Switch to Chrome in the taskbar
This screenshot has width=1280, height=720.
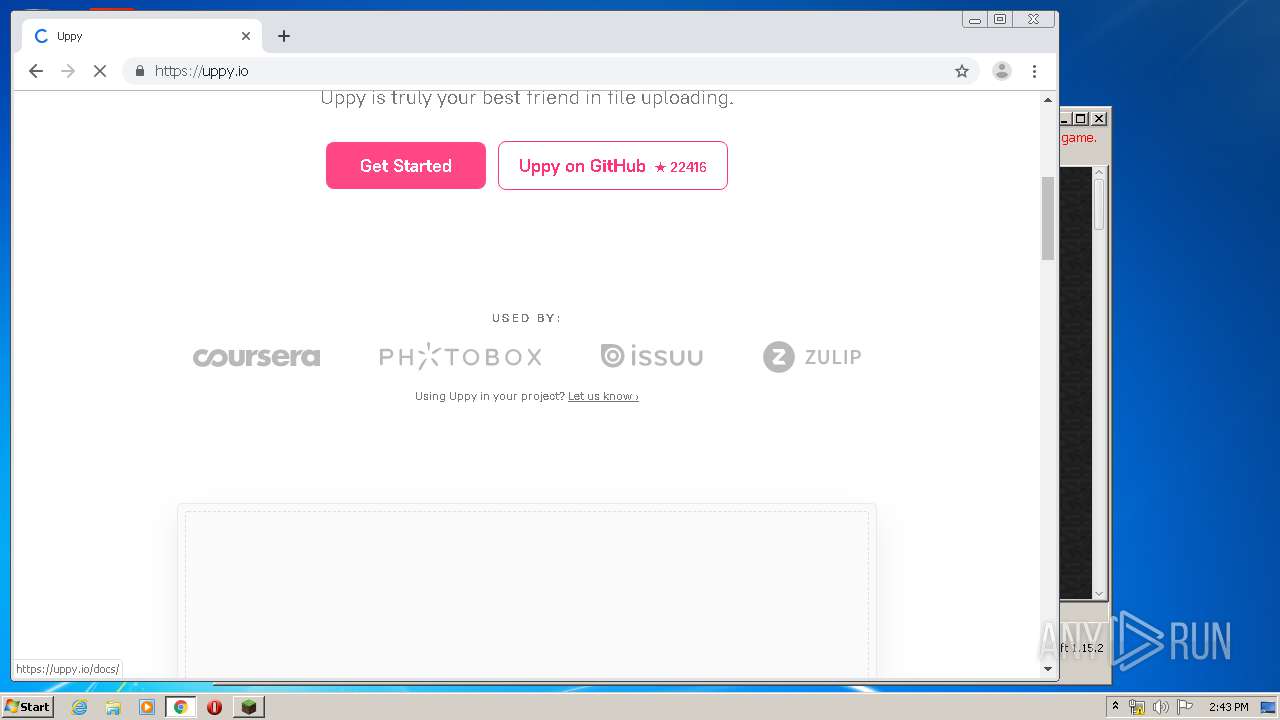click(181, 707)
